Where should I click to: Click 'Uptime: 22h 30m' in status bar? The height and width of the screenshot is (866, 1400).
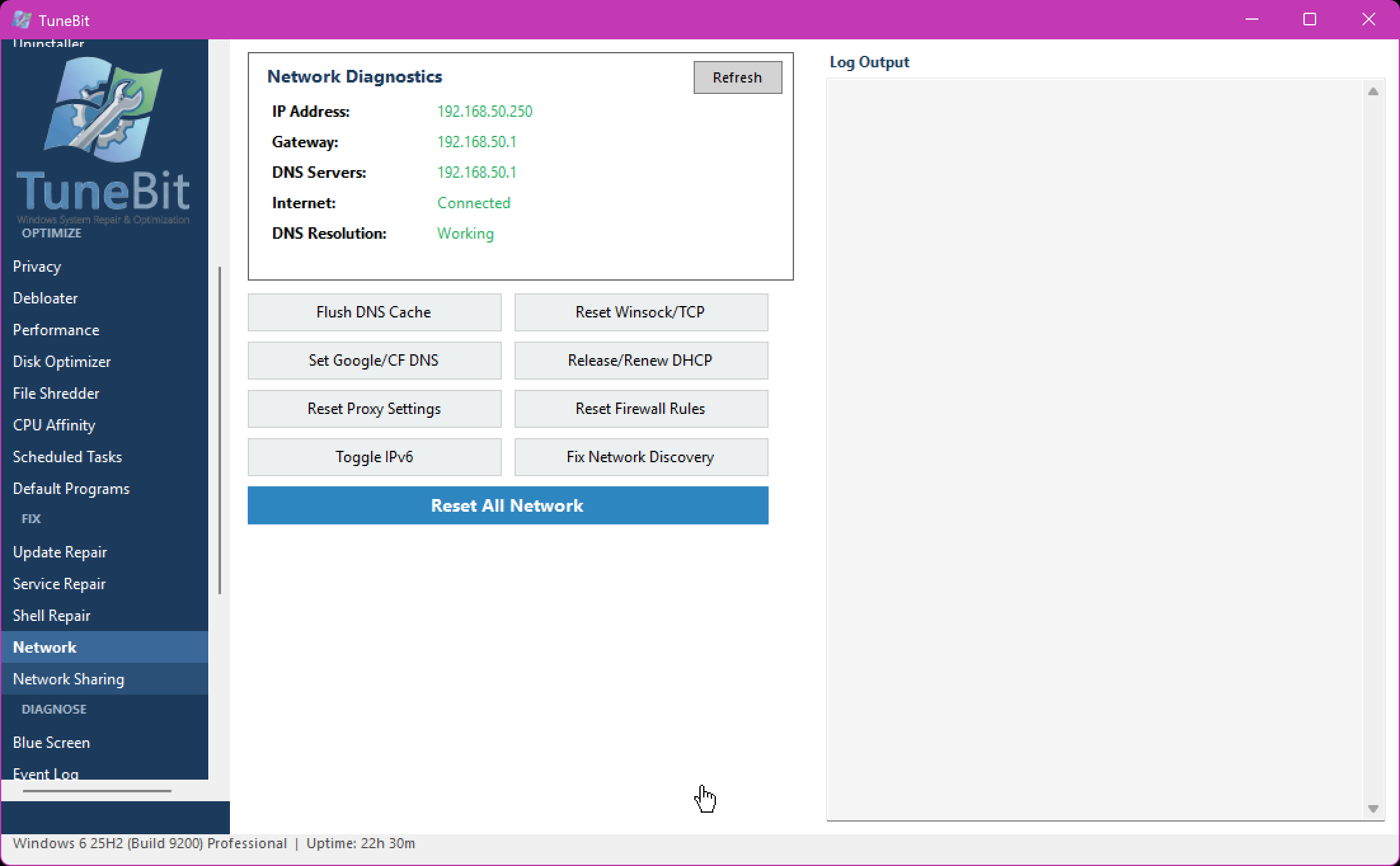click(361, 843)
